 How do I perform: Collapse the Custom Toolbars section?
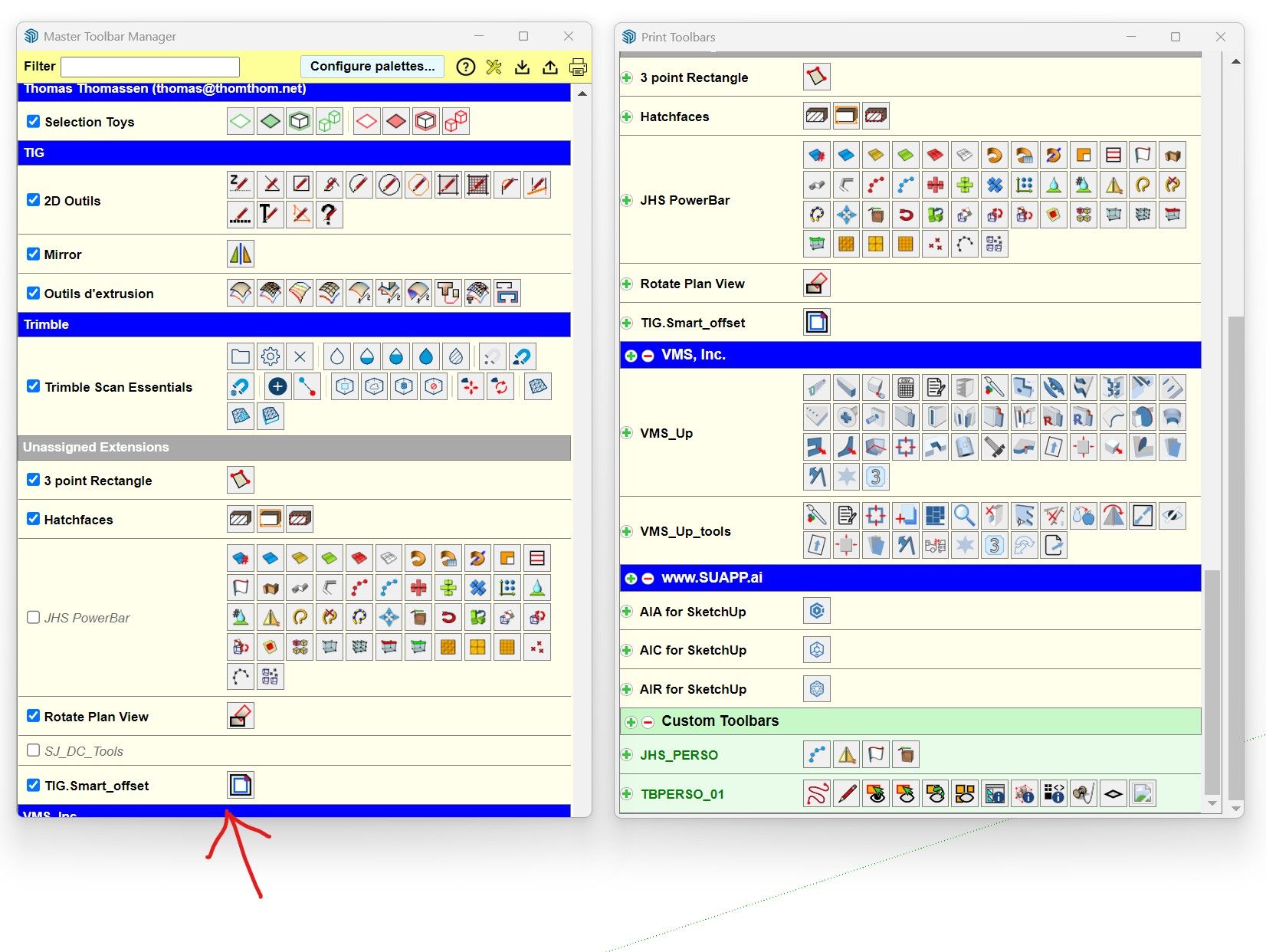648,722
